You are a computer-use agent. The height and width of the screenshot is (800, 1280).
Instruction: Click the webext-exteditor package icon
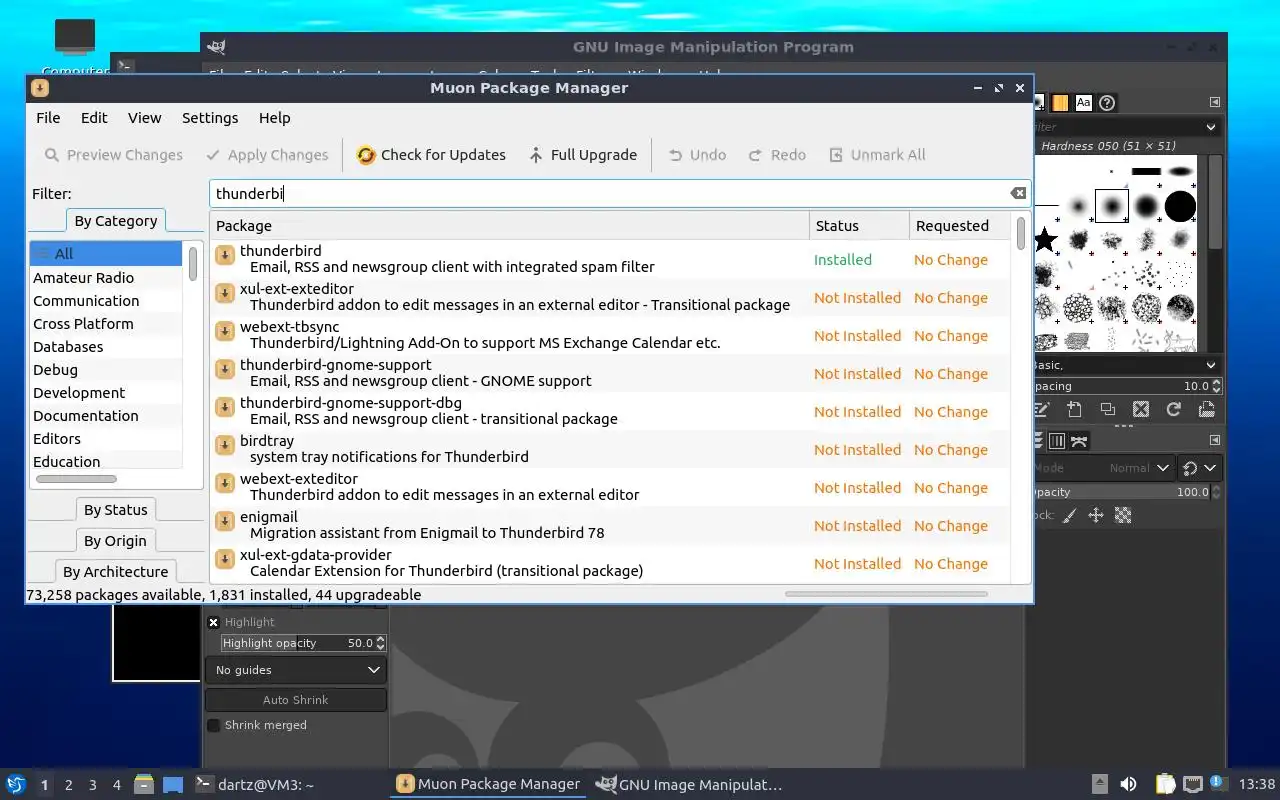(x=225, y=484)
